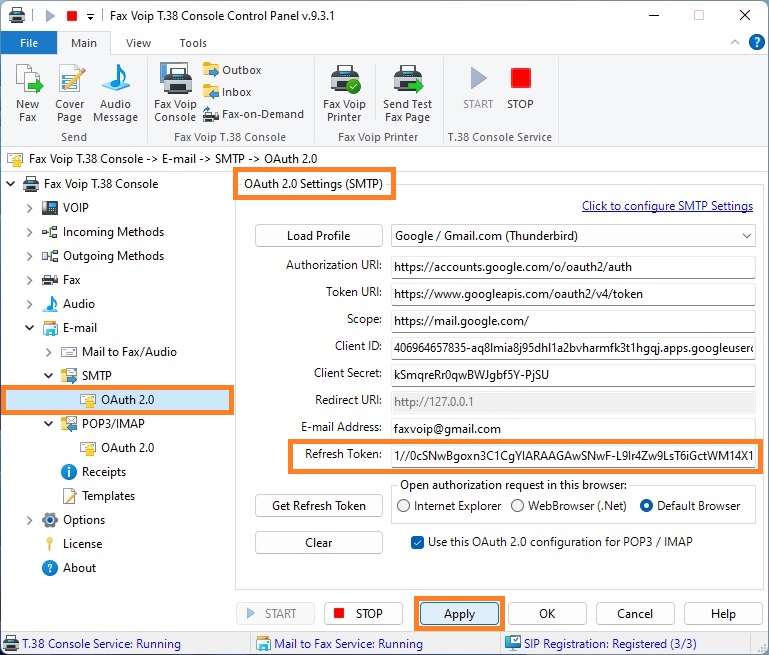The image size is (769, 655).
Task: Select the Fax tree node
Action: (61, 280)
